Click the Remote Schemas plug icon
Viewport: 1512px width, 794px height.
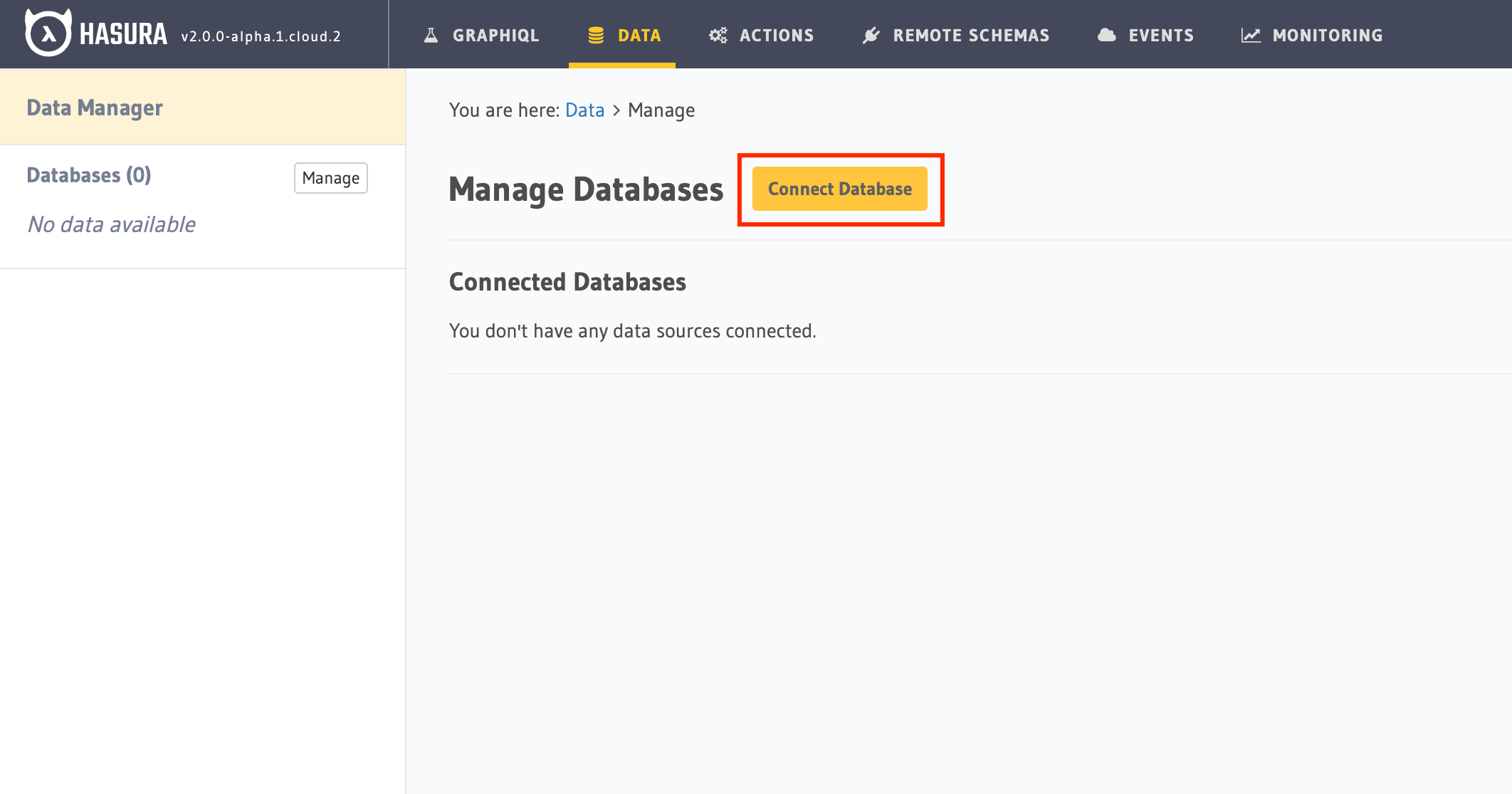[x=871, y=35]
